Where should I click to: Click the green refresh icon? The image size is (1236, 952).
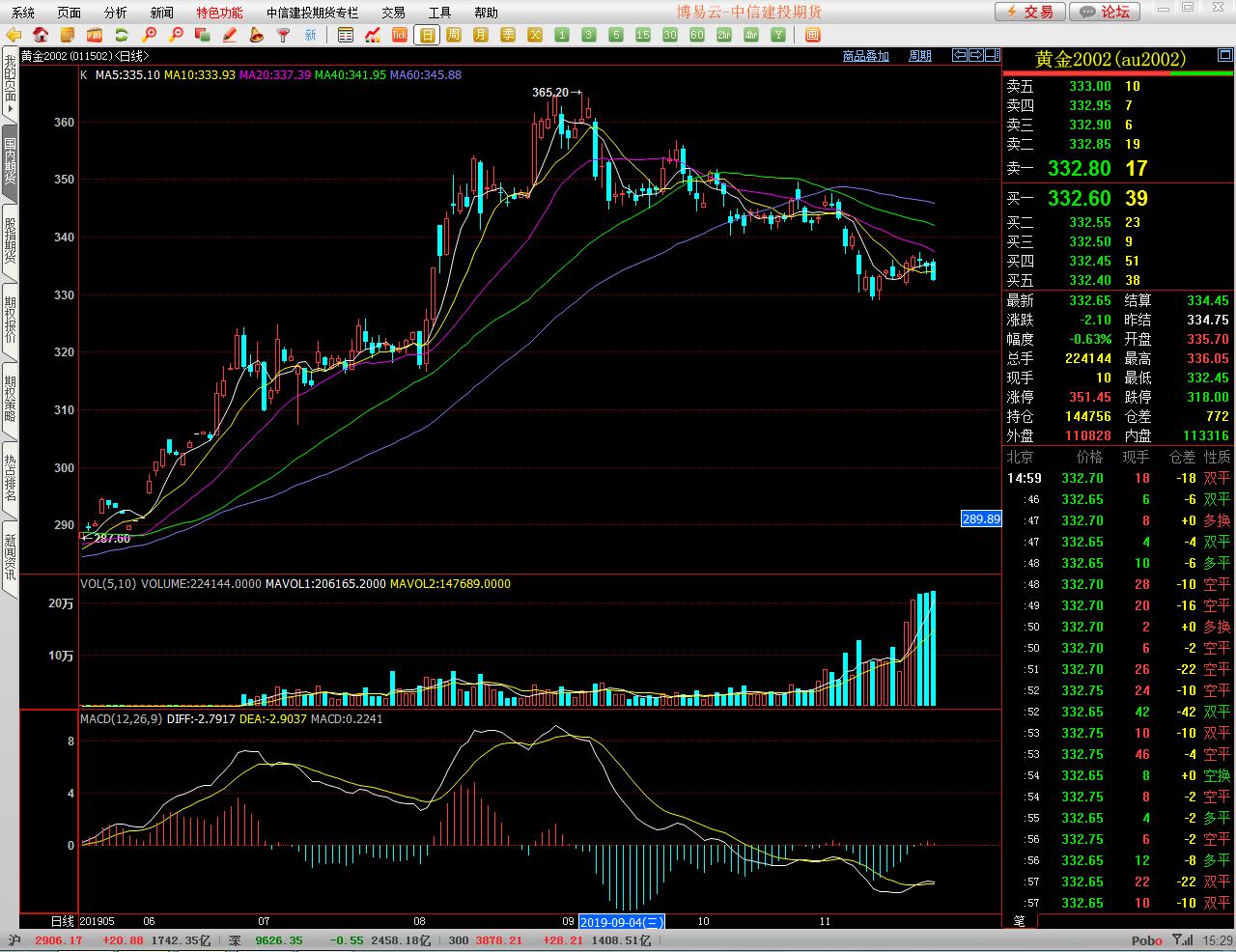[x=122, y=36]
